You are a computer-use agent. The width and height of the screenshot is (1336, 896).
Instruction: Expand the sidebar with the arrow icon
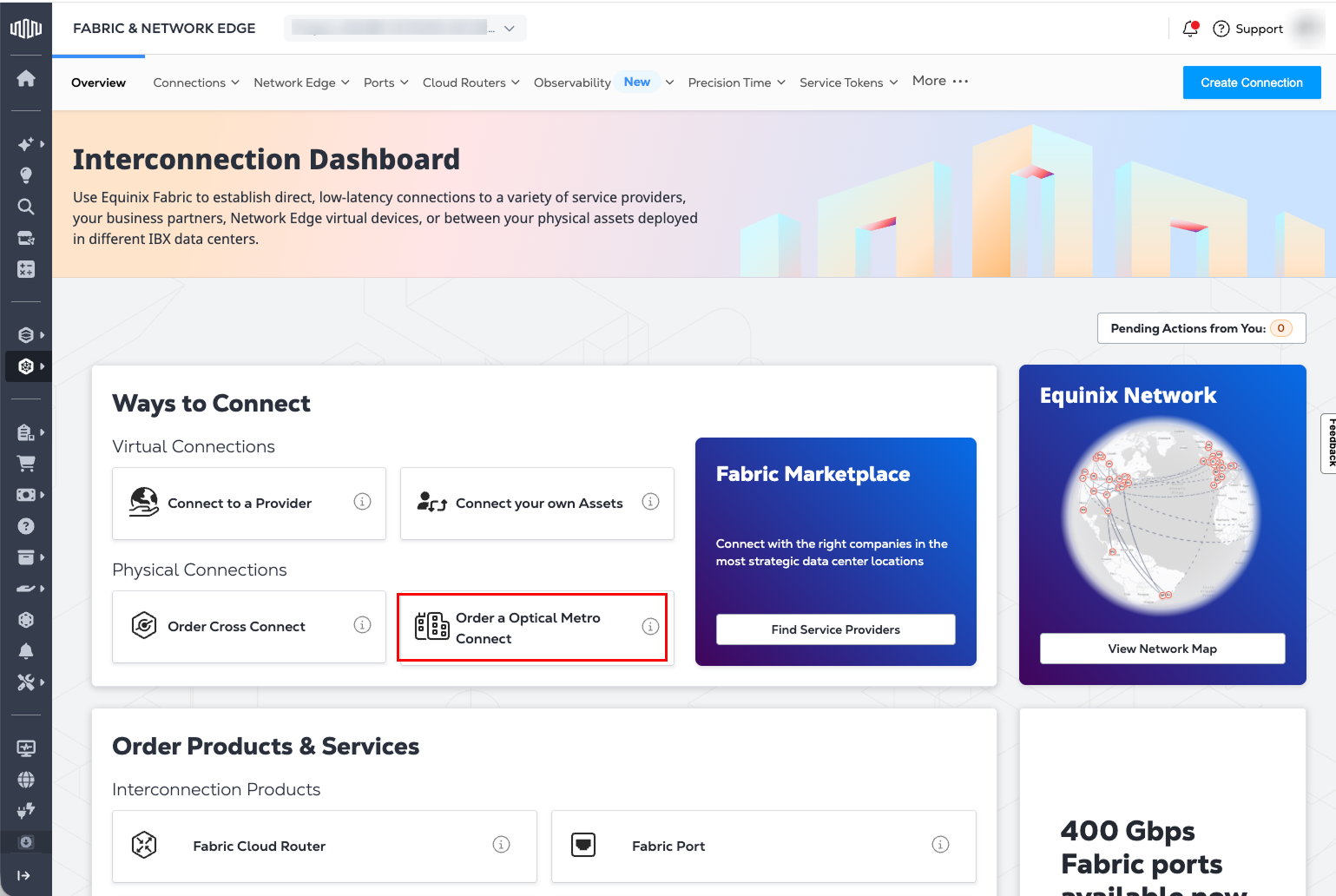[23, 875]
